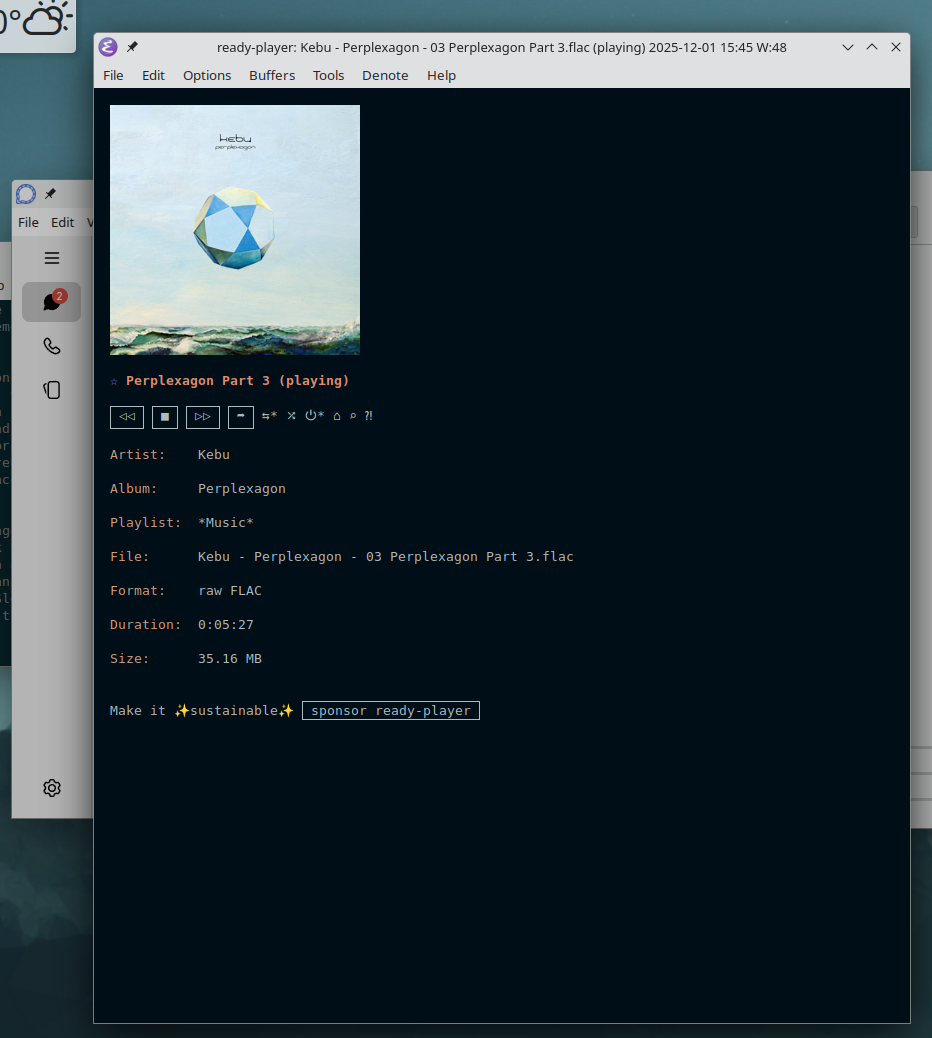
Task: Toggle the repeat arrows icon
Action: click(x=269, y=416)
